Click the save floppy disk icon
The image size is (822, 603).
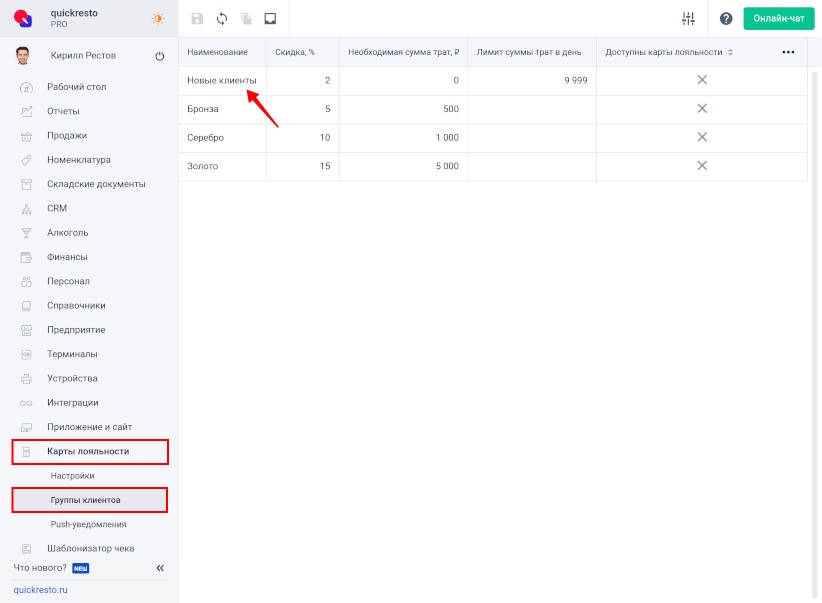click(197, 19)
